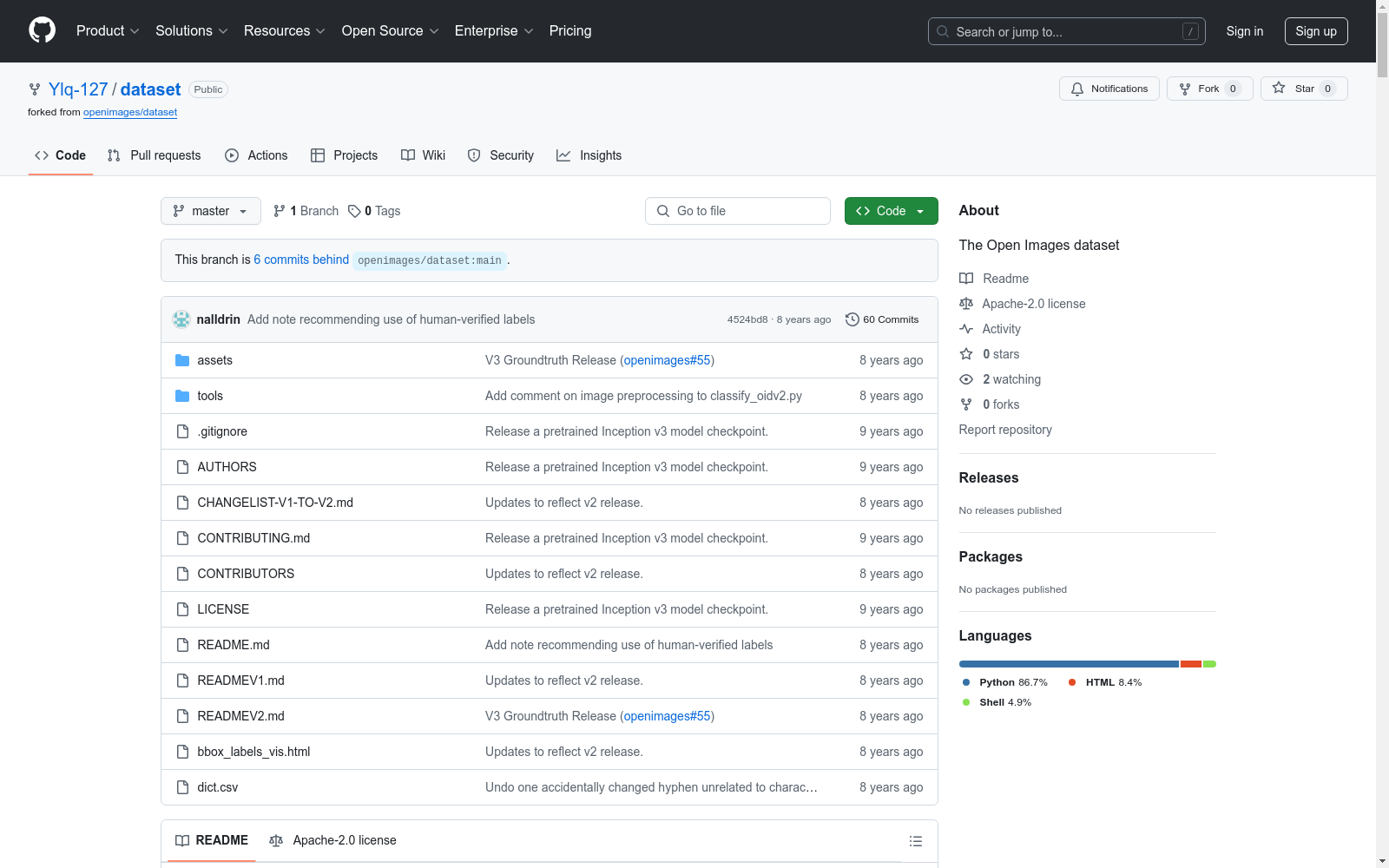Open the 60 Commits history
Screen dimensions: 1389x868
tap(882, 319)
